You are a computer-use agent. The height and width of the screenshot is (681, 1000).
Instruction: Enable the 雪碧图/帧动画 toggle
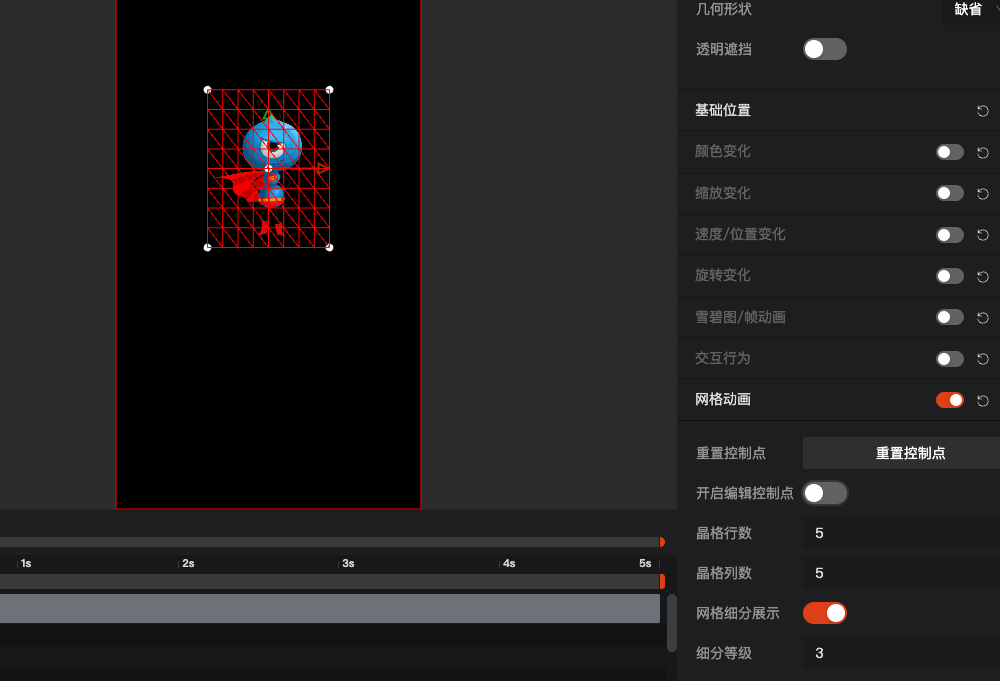(950, 317)
